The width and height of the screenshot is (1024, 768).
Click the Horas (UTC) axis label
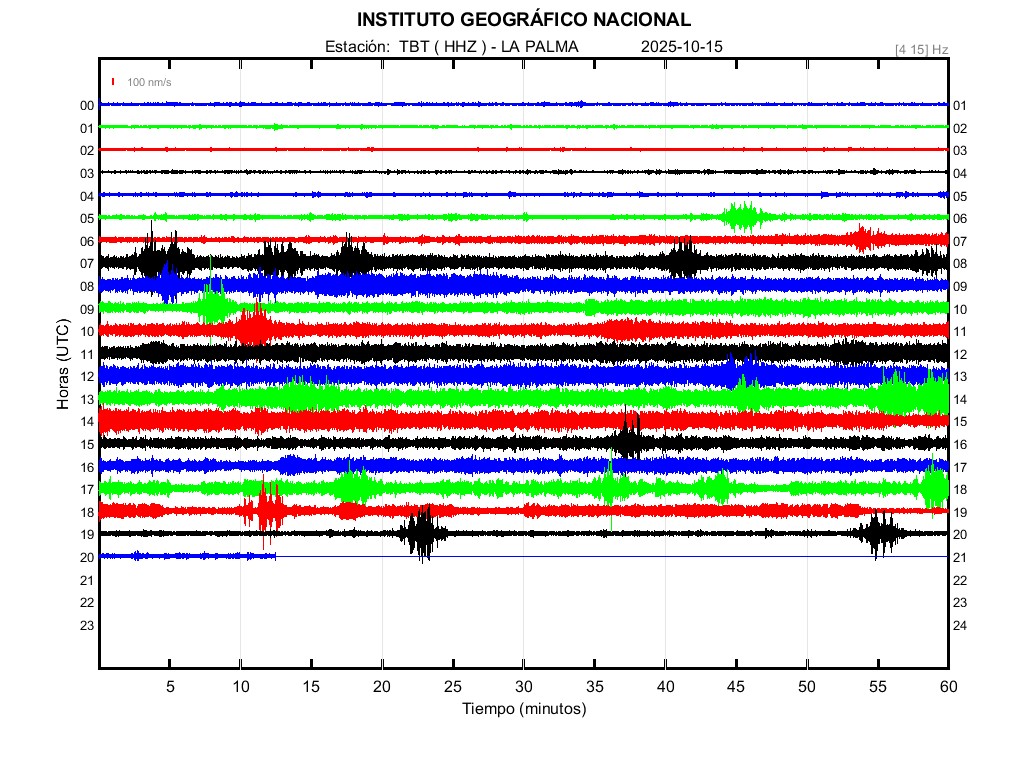click(x=63, y=365)
